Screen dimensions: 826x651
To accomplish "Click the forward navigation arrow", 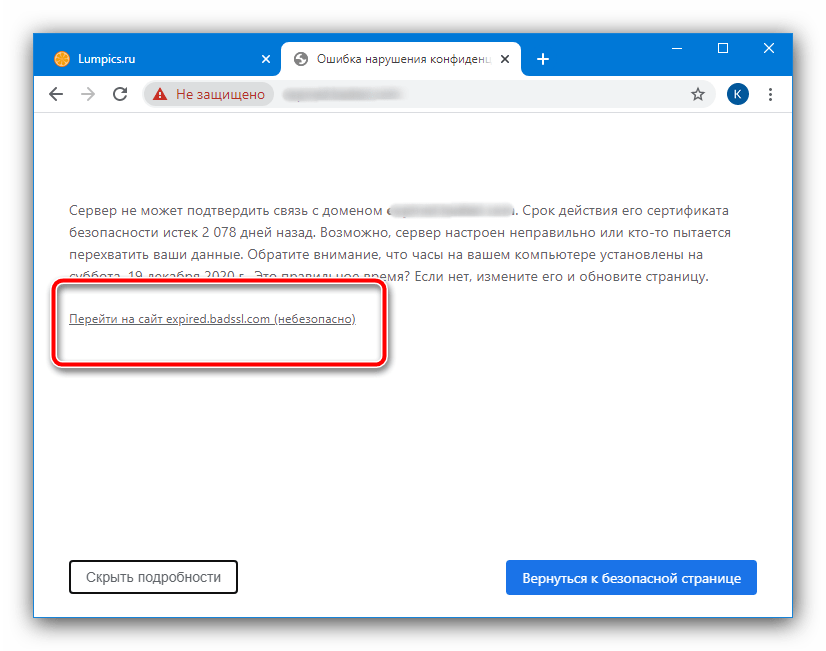I will click(88, 94).
